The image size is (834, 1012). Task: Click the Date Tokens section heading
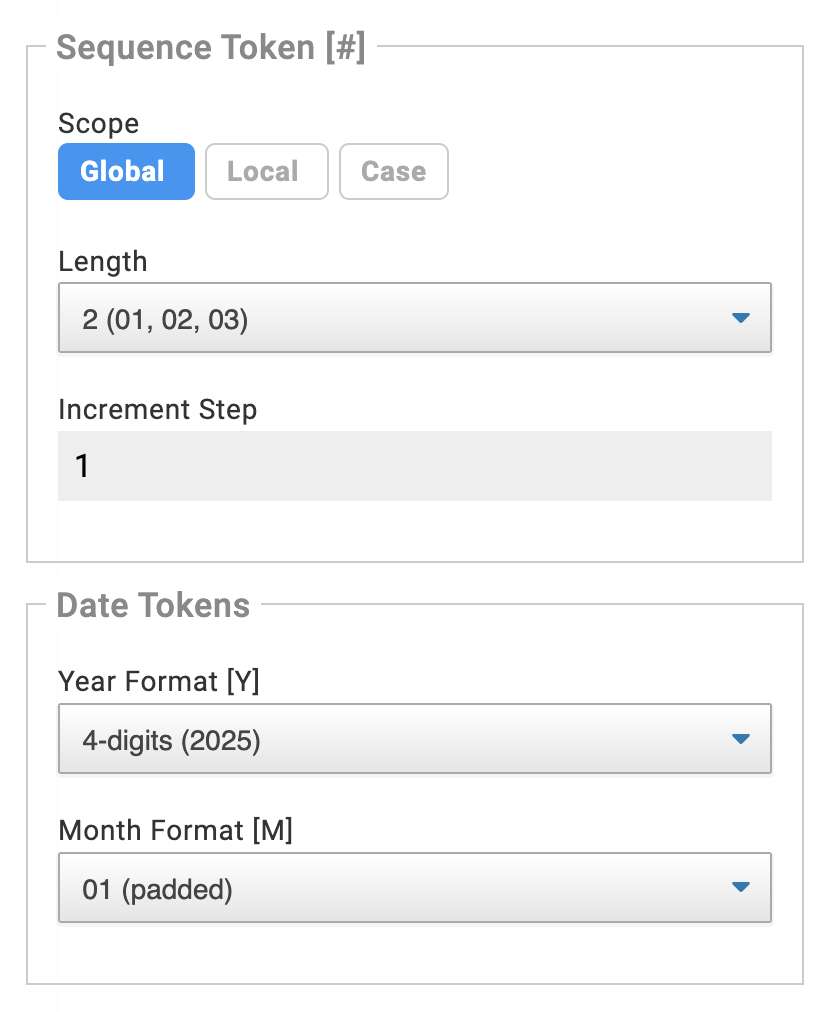click(x=153, y=605)
